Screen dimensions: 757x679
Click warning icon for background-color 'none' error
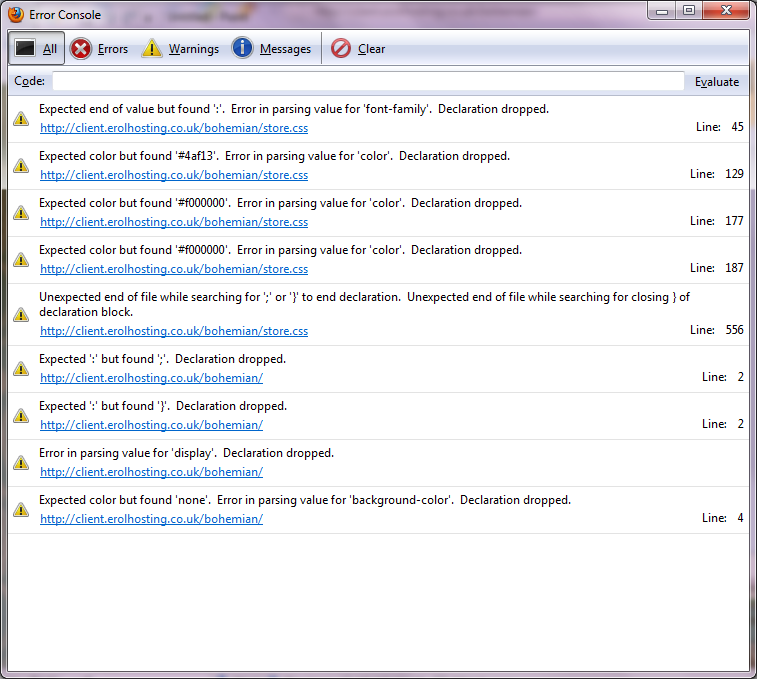(x=21, y=509)
